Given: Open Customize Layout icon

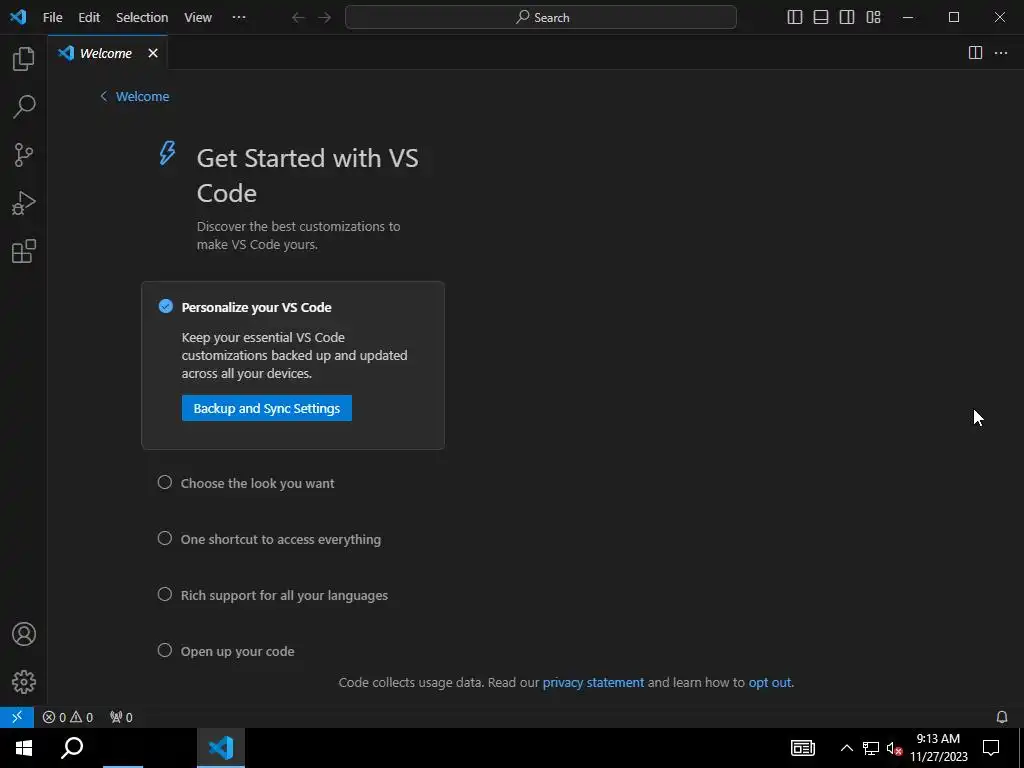Looking at the screenshot, I should (873, 18).
